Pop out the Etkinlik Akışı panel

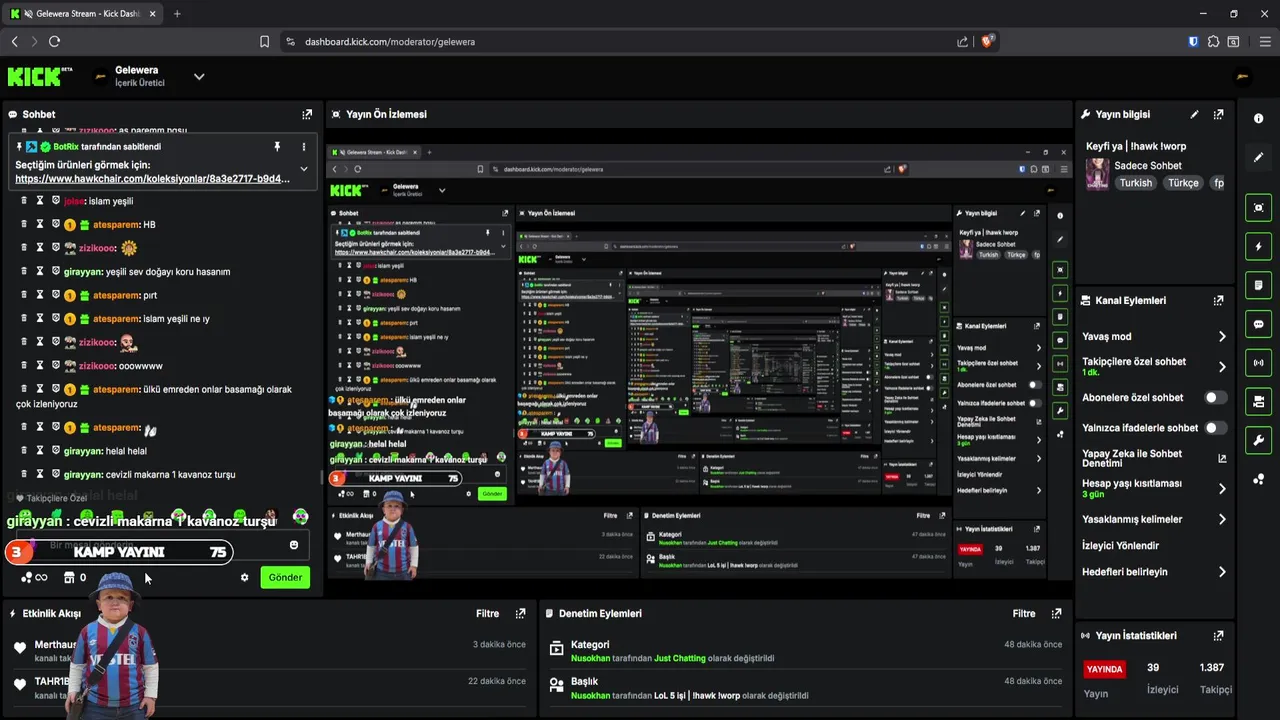coord(520,613)
